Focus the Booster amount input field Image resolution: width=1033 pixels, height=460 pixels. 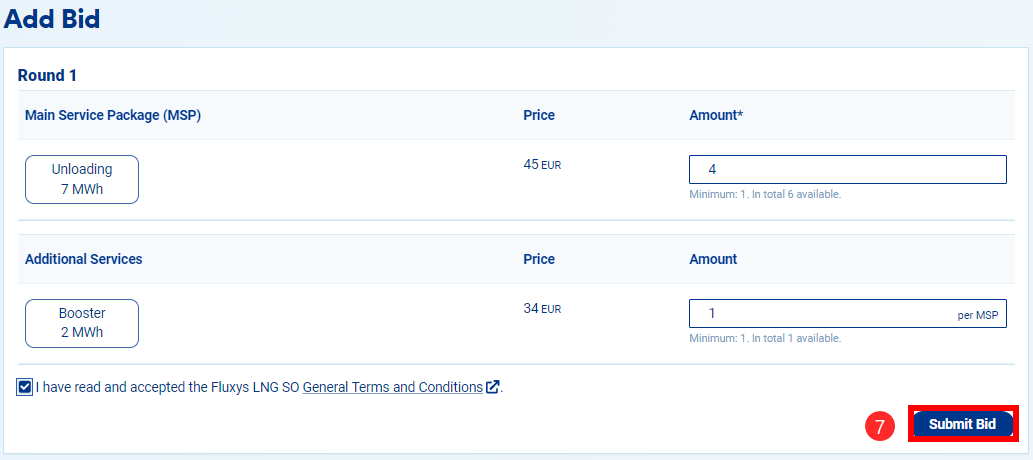[820, 314]
